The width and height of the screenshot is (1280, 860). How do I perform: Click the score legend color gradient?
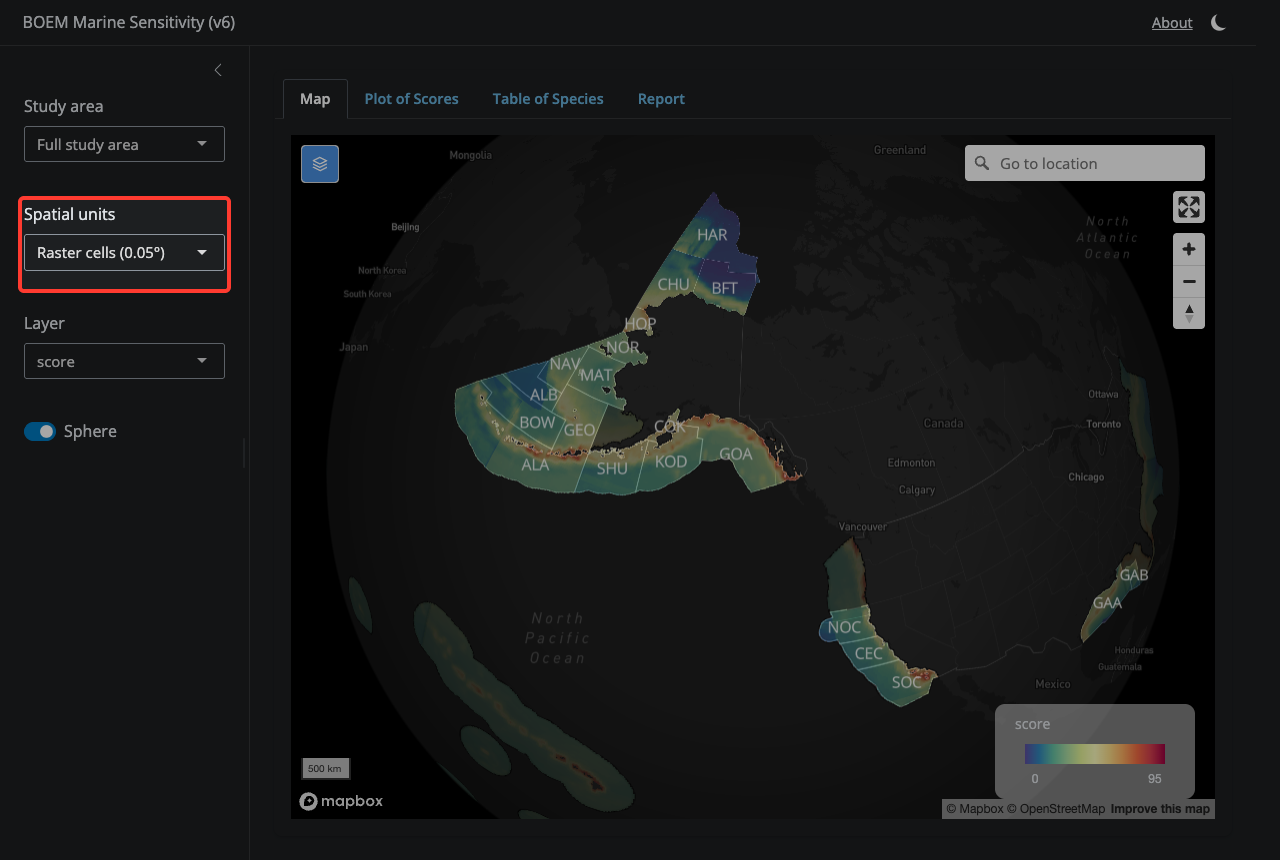(x=1095, y=754)
